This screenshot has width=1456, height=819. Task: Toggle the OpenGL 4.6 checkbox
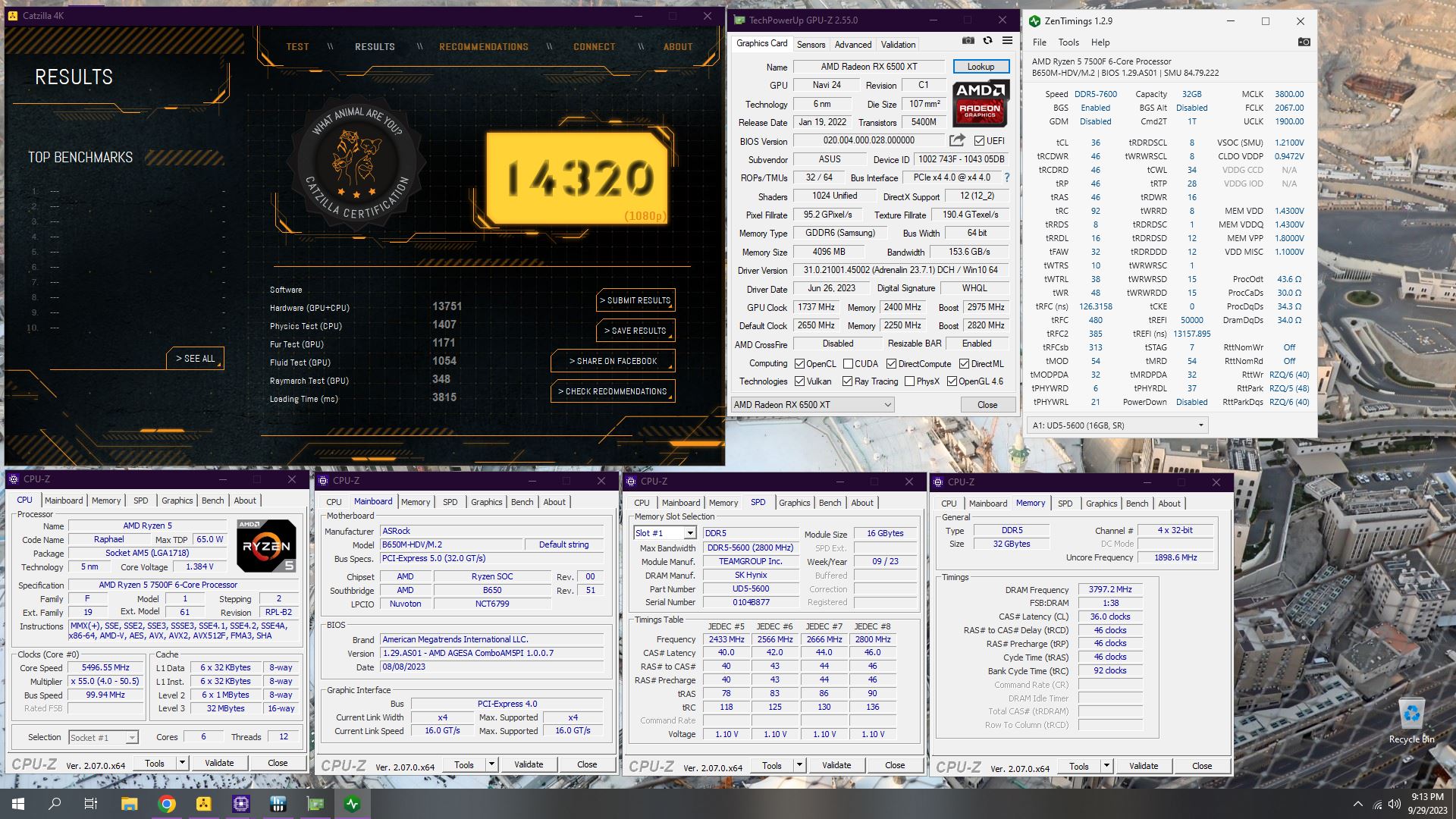pos(952,381)
